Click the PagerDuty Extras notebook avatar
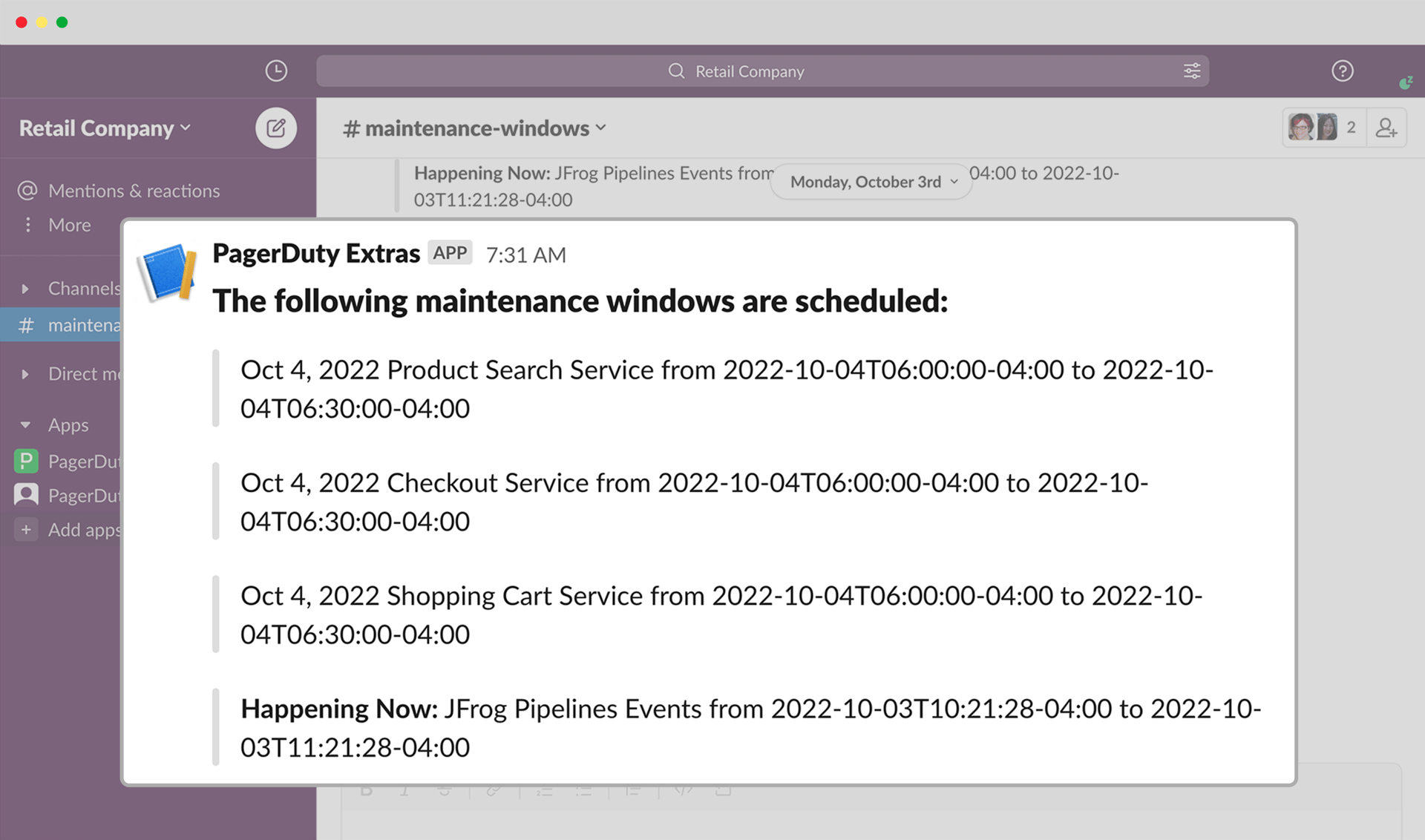This screenshot has width=1425, height=840. (168, 272)
